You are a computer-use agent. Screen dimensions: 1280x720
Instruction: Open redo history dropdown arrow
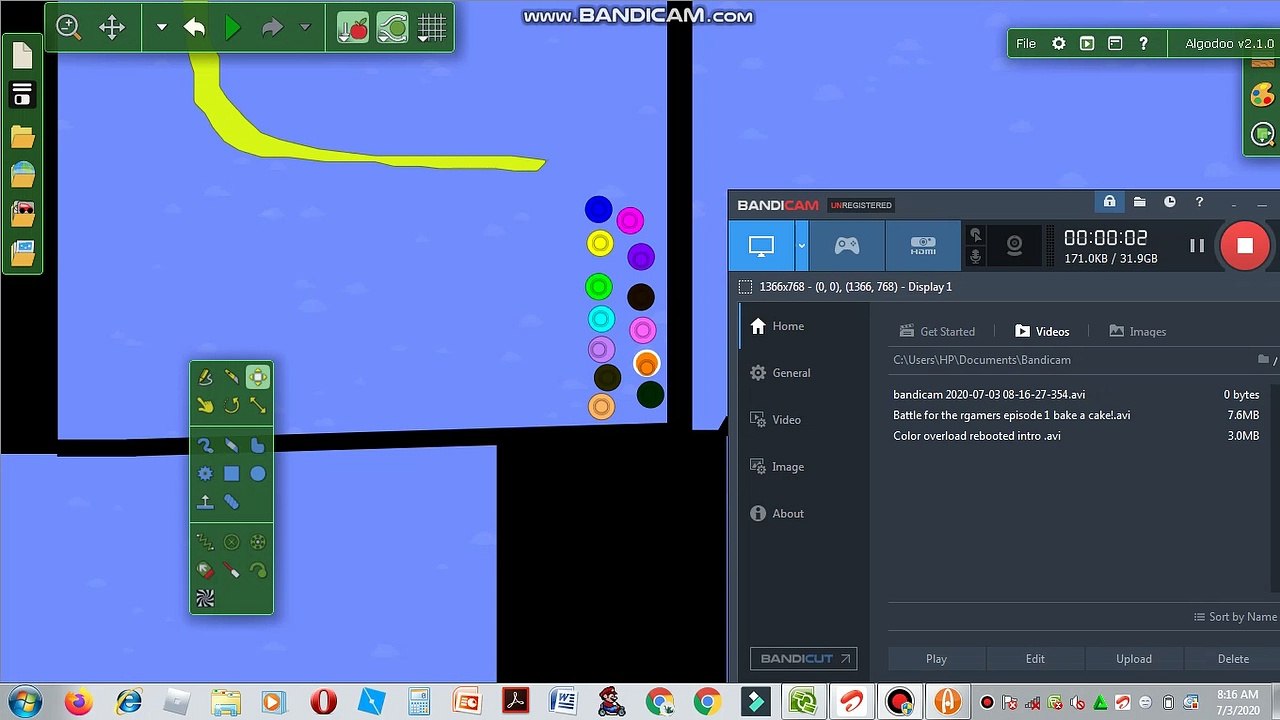(x=305, y=28)
